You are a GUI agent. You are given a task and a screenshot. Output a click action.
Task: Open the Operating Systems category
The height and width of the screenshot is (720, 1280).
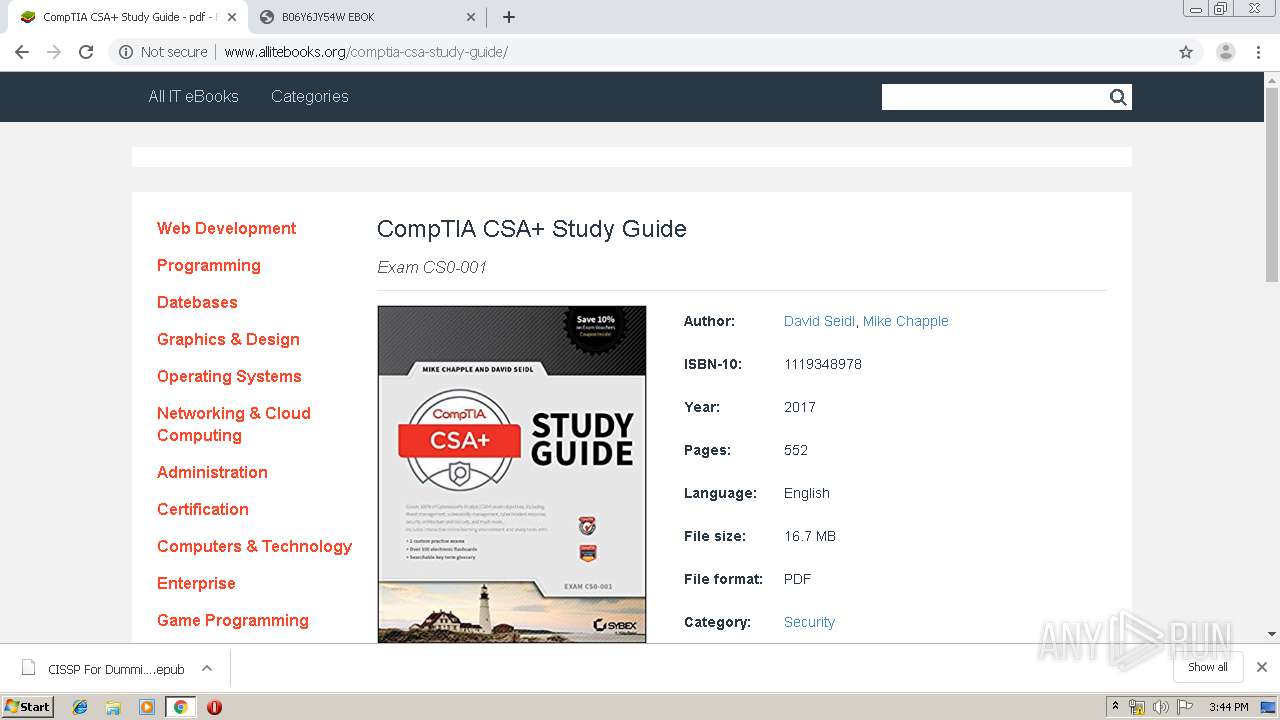229,376
